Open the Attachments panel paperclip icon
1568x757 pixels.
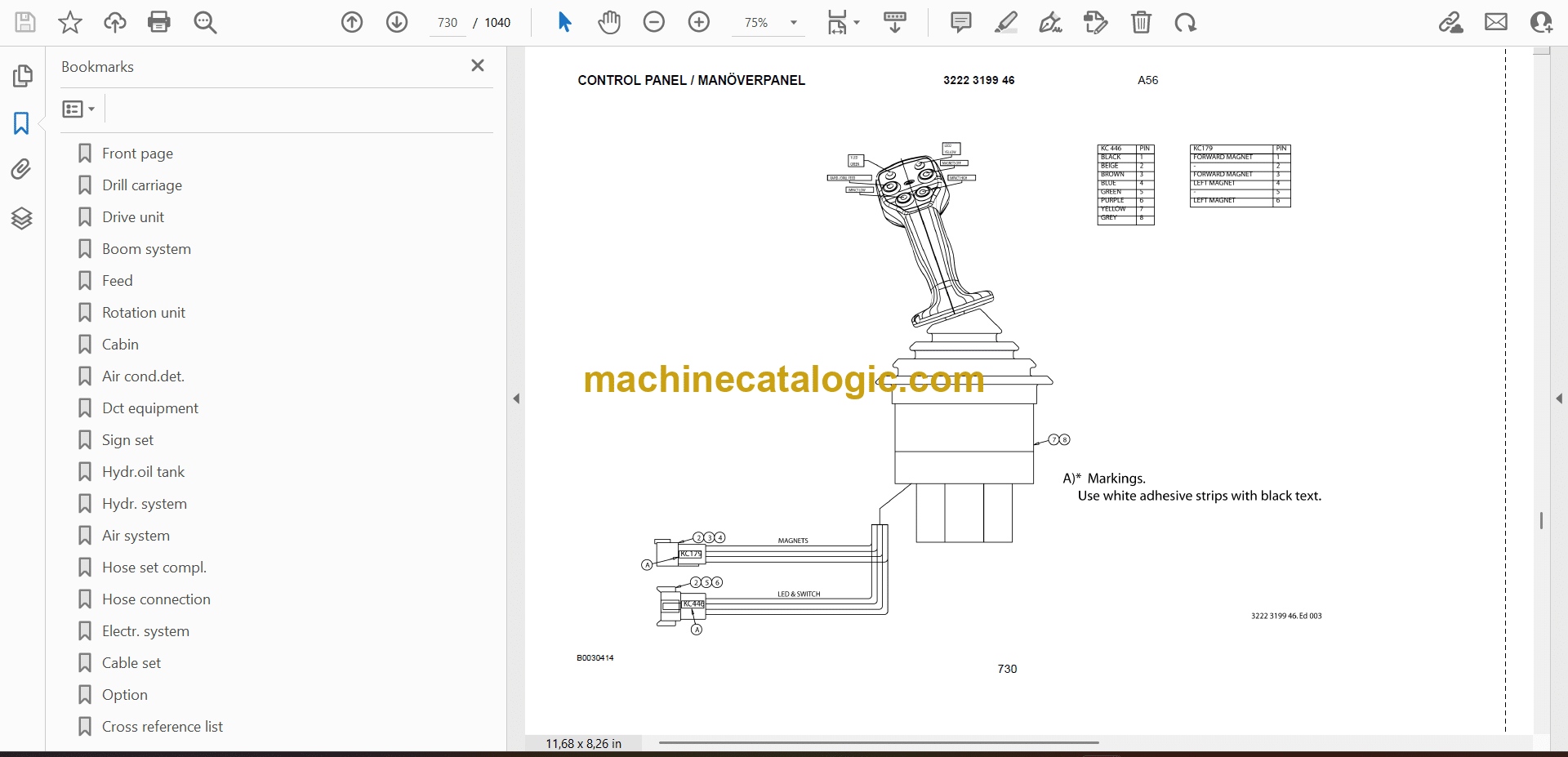[x=22, y=169]
